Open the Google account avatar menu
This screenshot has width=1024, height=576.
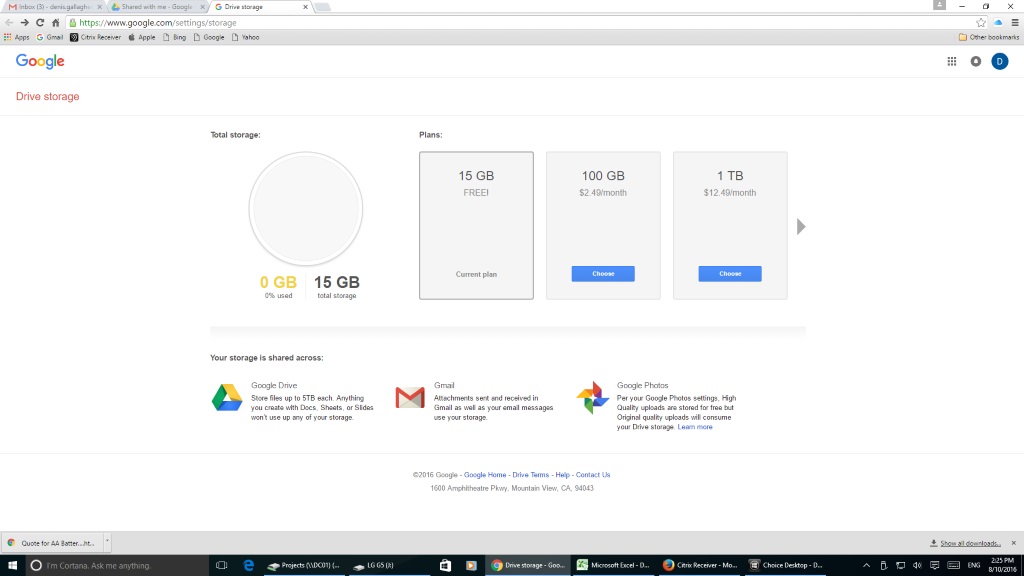tap(999, 62)
